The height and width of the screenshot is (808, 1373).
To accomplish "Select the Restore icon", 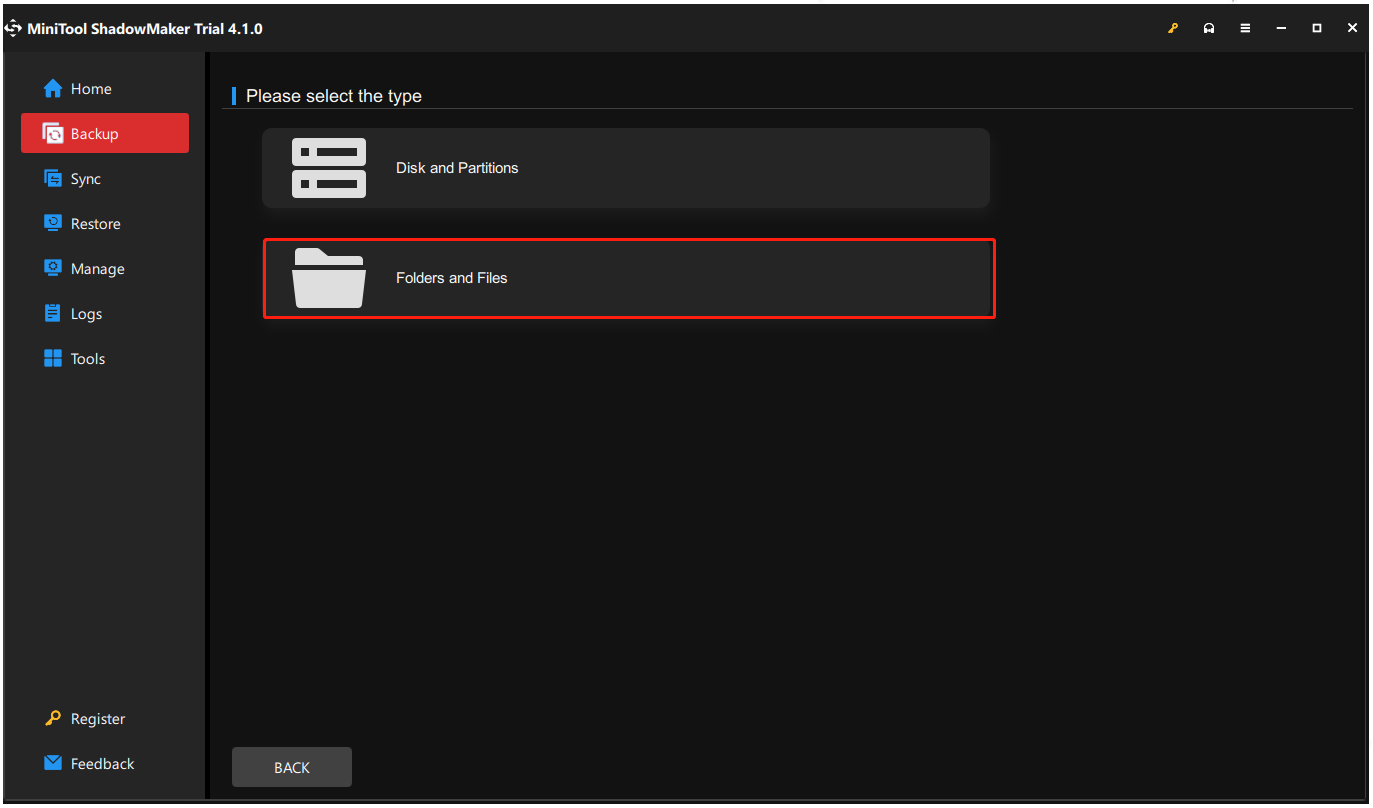I will point(51,223).
